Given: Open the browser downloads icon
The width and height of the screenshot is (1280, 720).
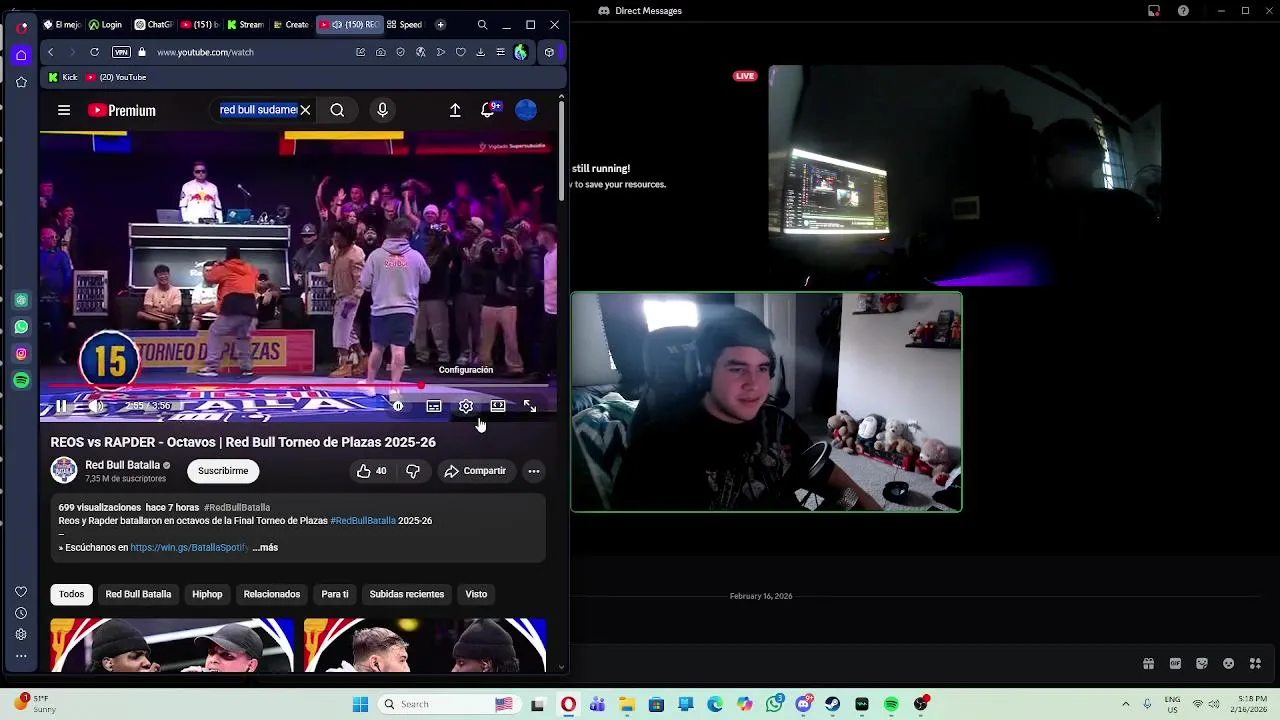Looking at the screenshot, I should (481, 52).
